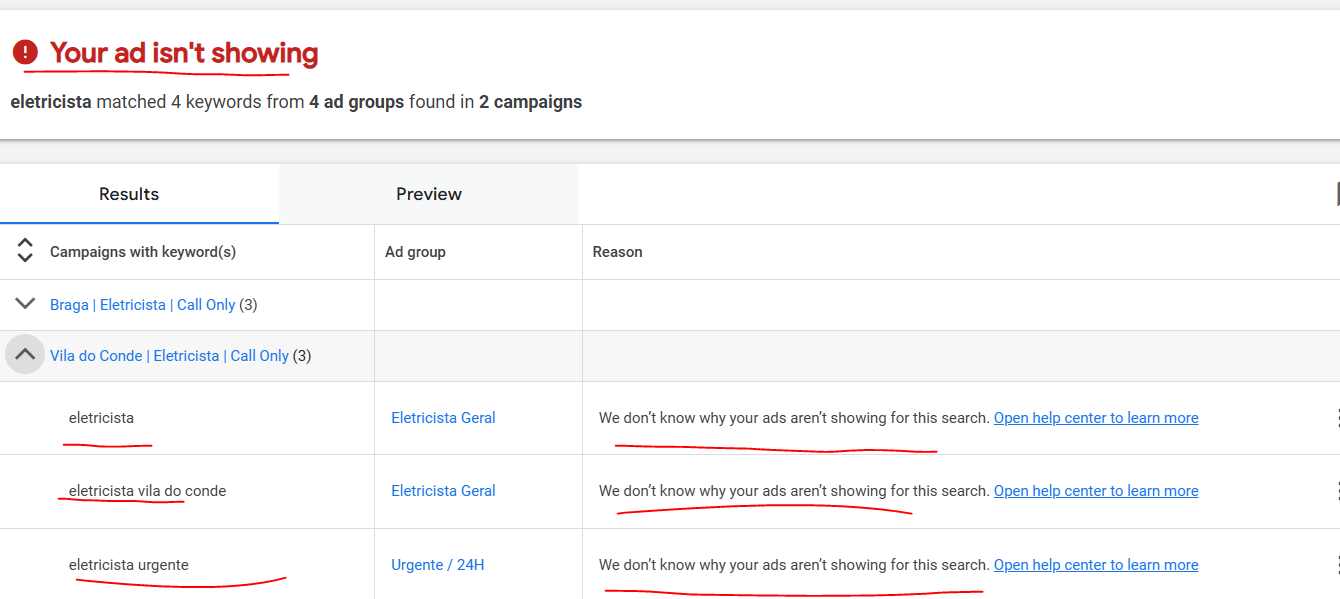Select the "eletricista vila do conde" keyword cell
1340x599 pixels.
click(x=146, y=490)
